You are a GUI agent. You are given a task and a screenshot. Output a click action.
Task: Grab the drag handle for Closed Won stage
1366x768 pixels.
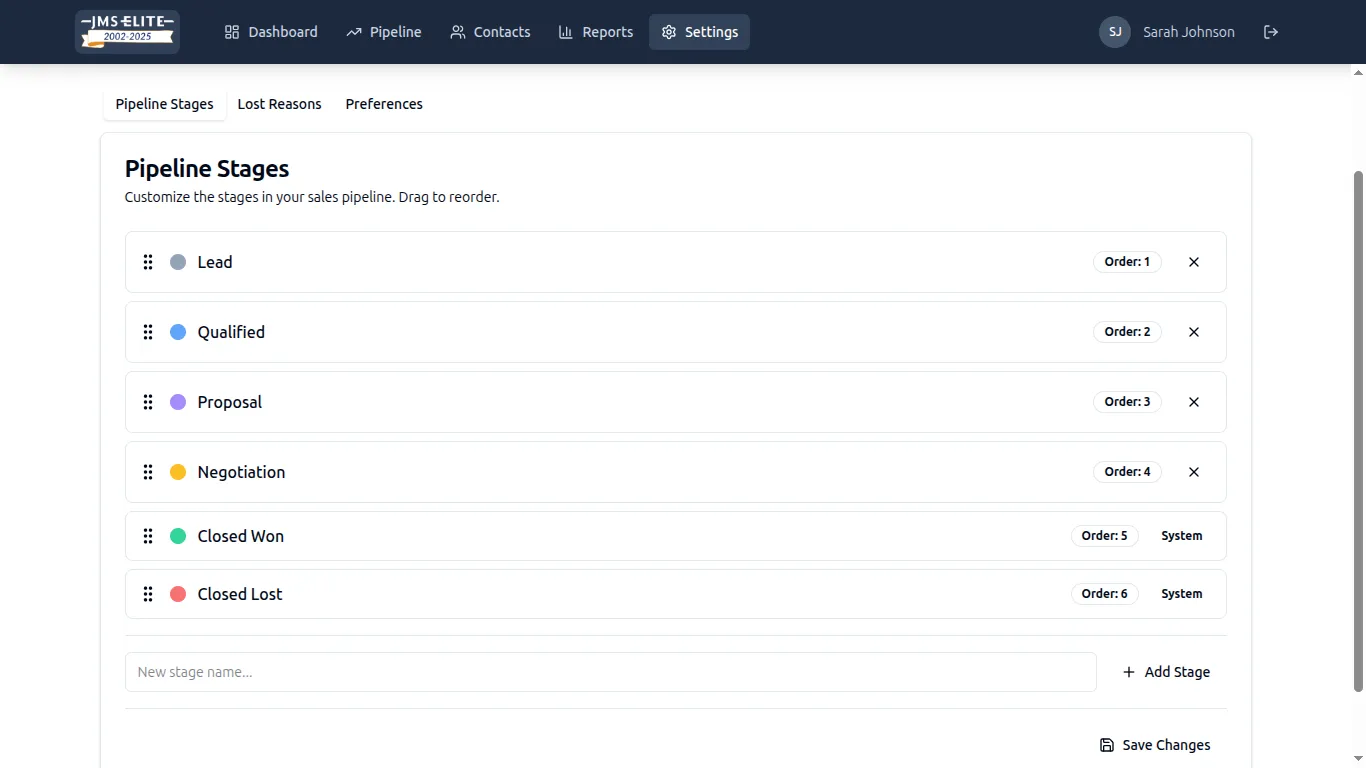(148, 536)
